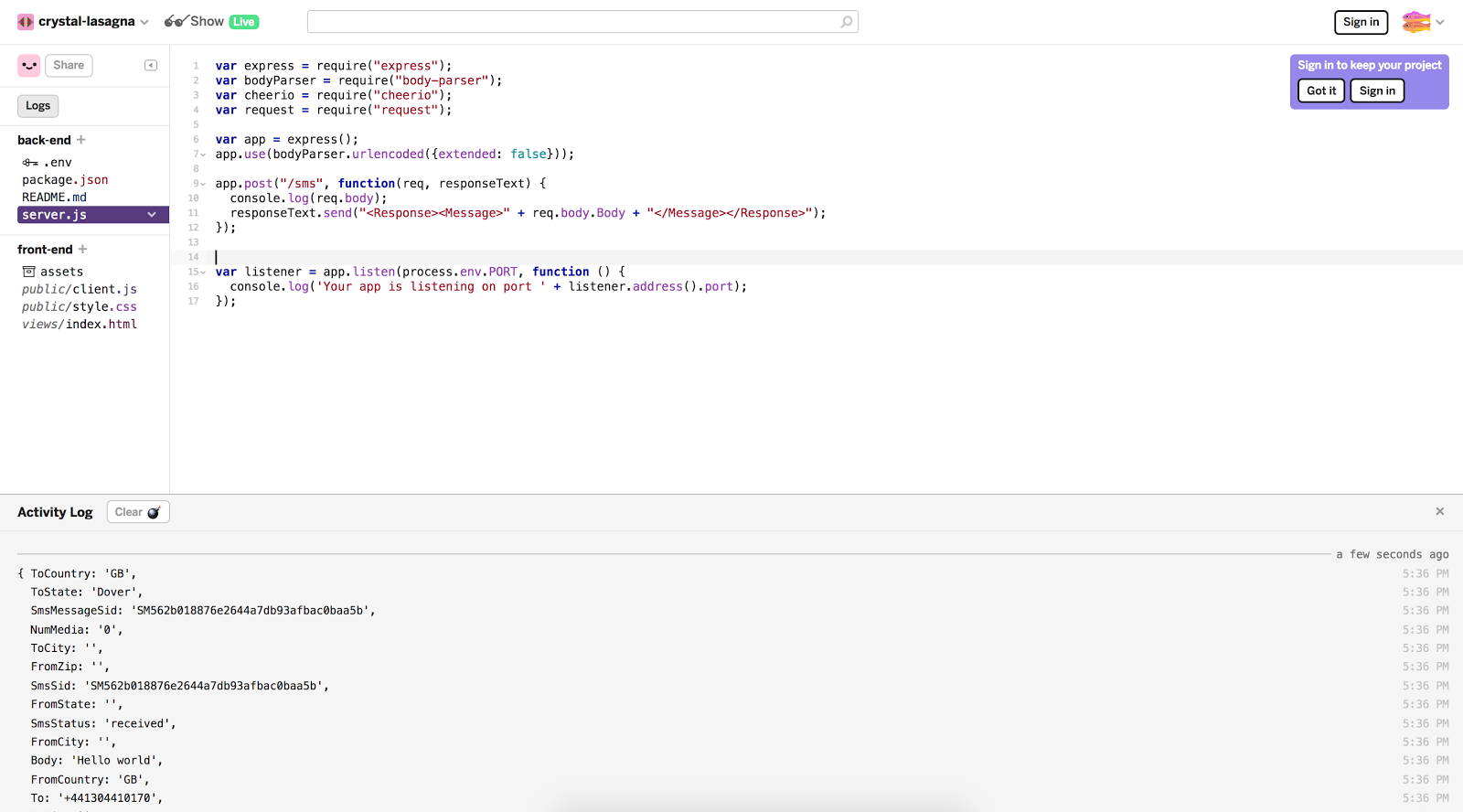This screenshot has height=812, width=1463.
Task: Open the Logs panel button
Action: [x=38, y=106]
